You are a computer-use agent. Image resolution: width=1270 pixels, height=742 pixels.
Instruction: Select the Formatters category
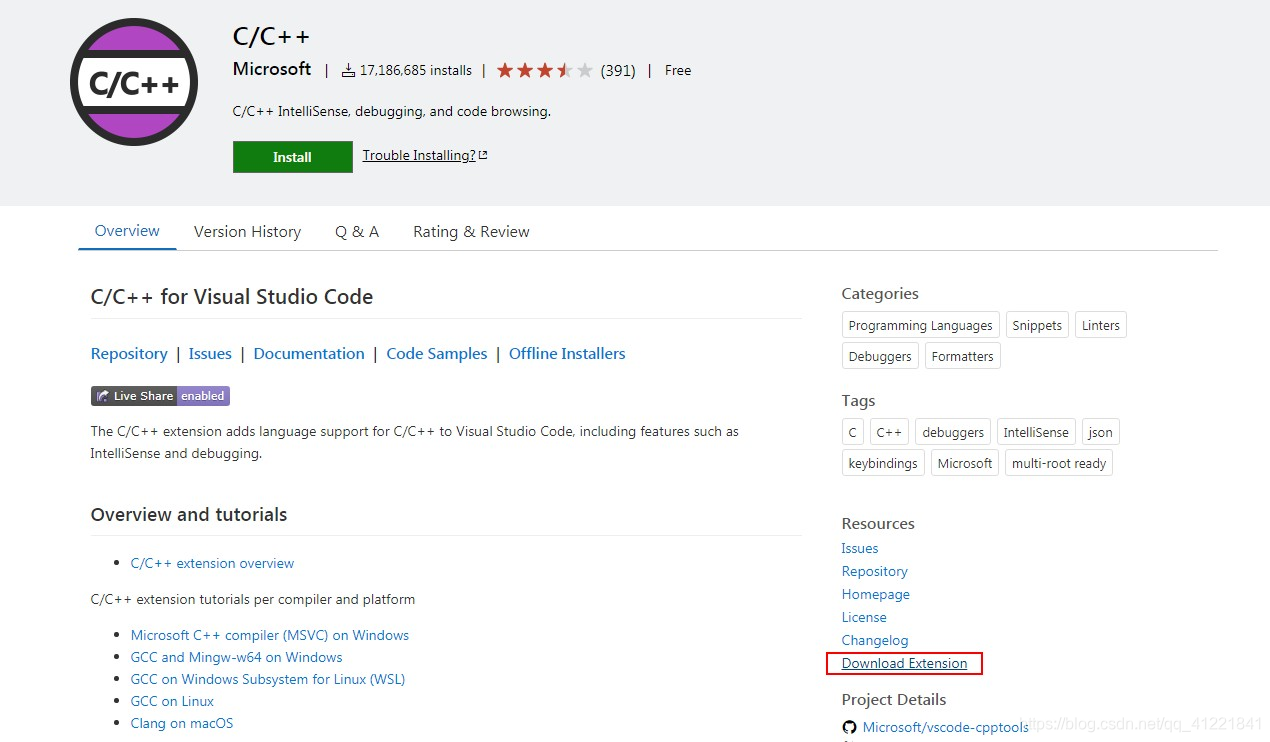(x=963, y=356)
